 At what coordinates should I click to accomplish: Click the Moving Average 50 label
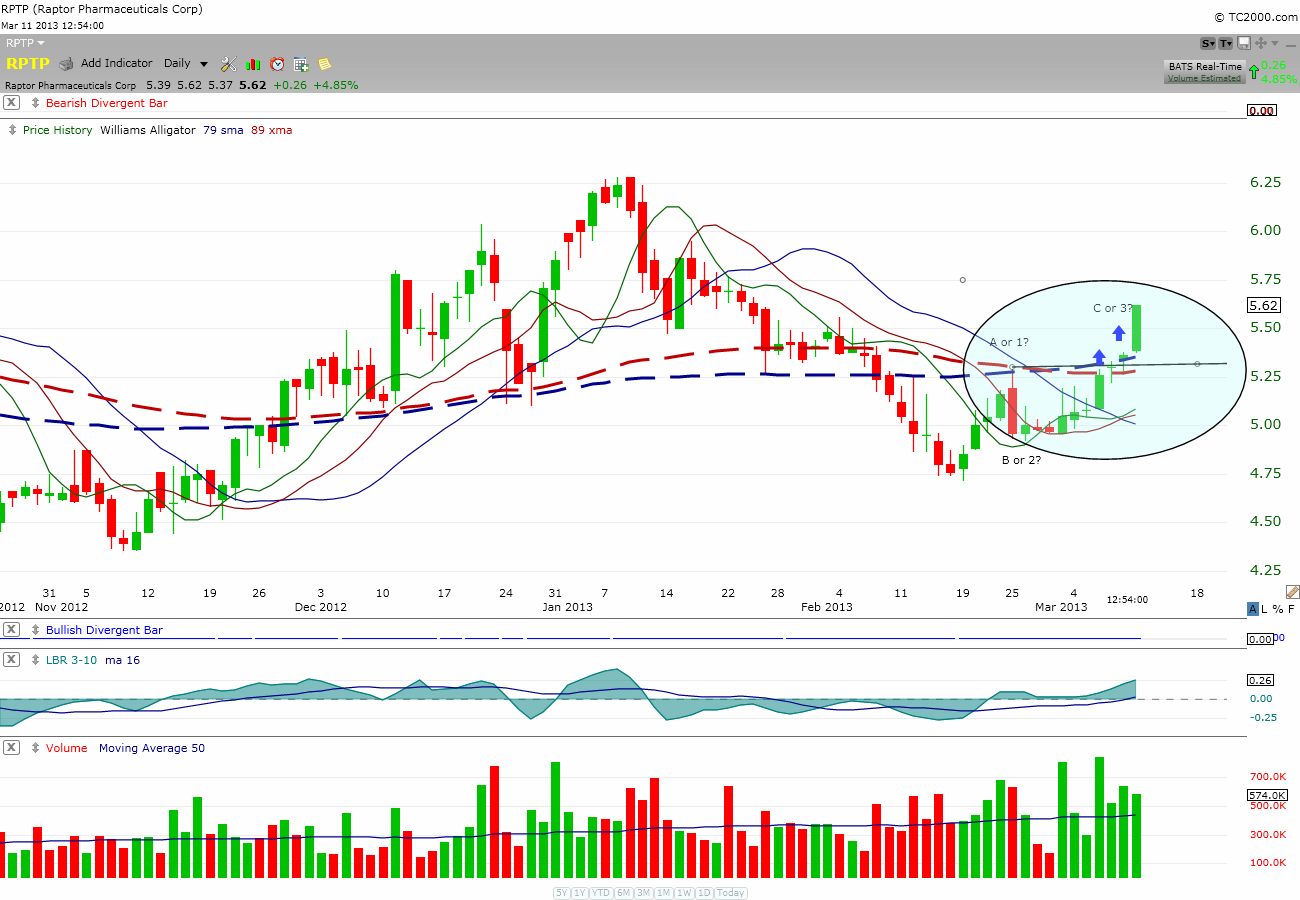[152, 748]
